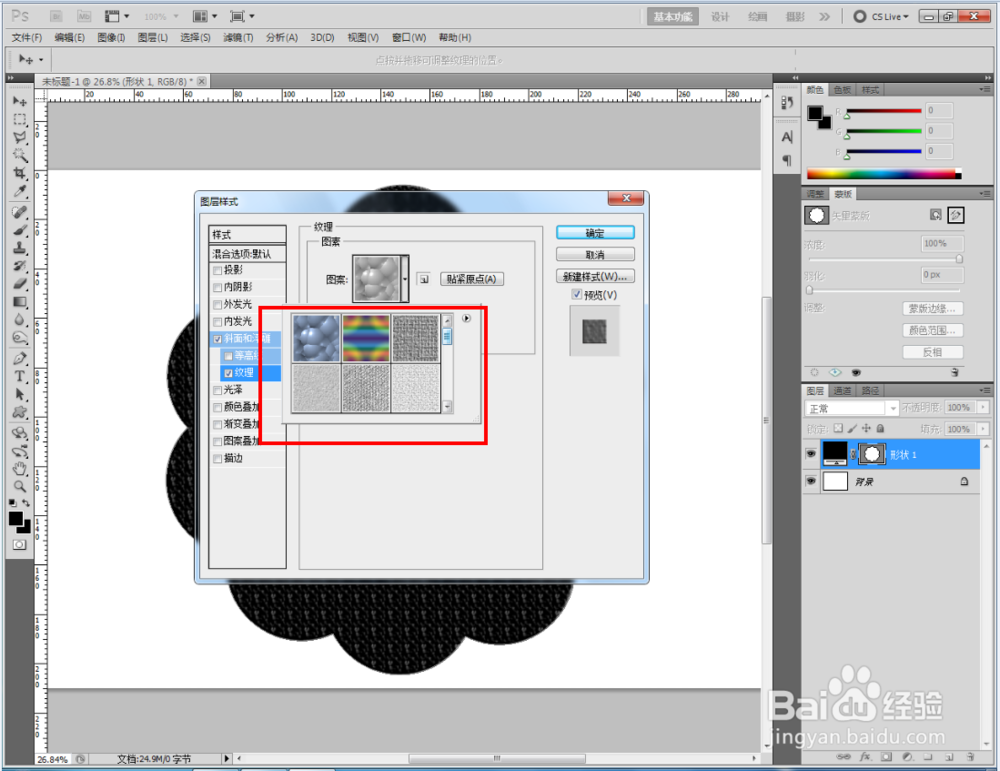Select the Path Selection tool

[20, 394]
